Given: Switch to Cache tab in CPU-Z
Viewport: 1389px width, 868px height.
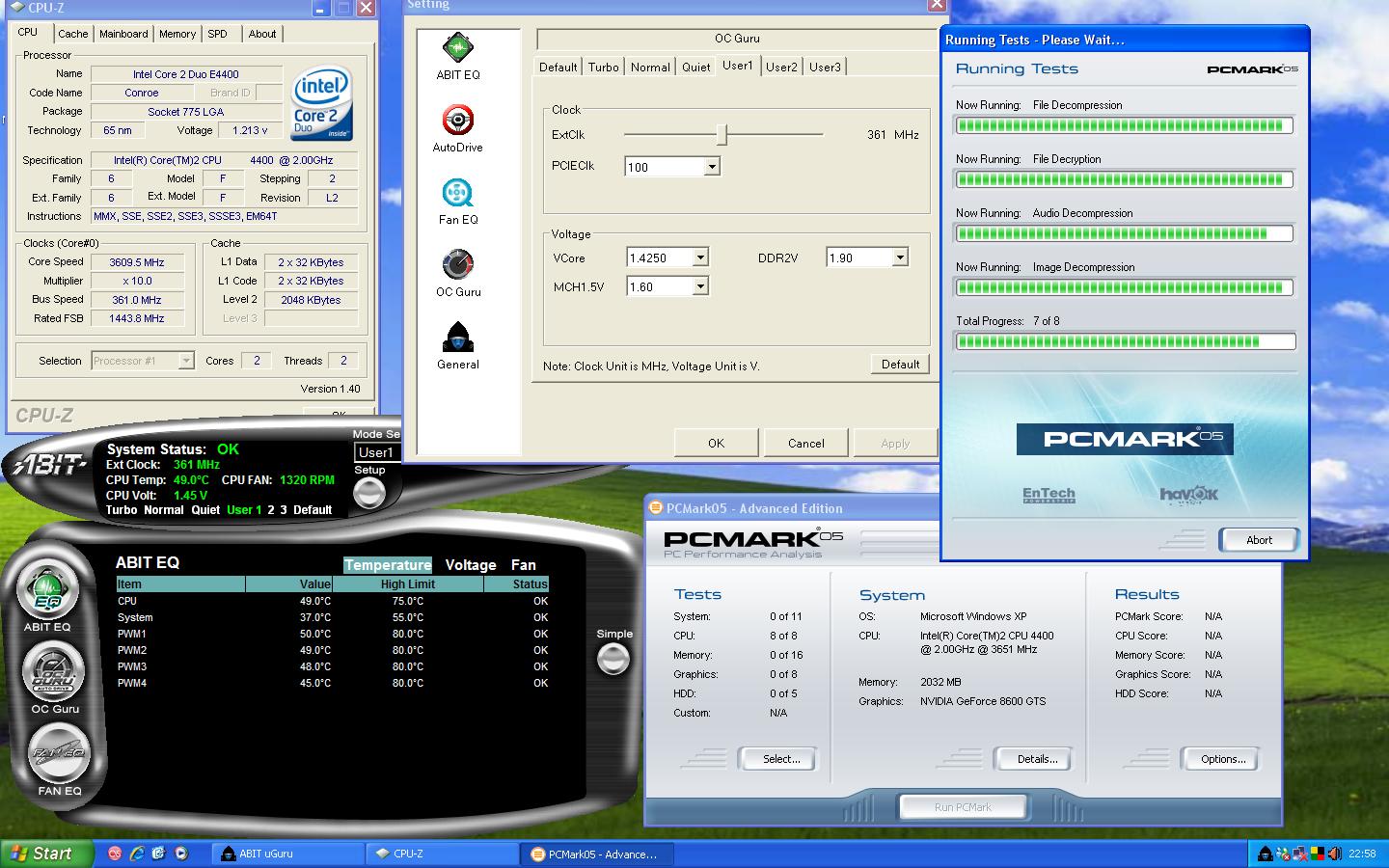Looking at the screenshot, I should pyautogui.click(x=72, y=34).
